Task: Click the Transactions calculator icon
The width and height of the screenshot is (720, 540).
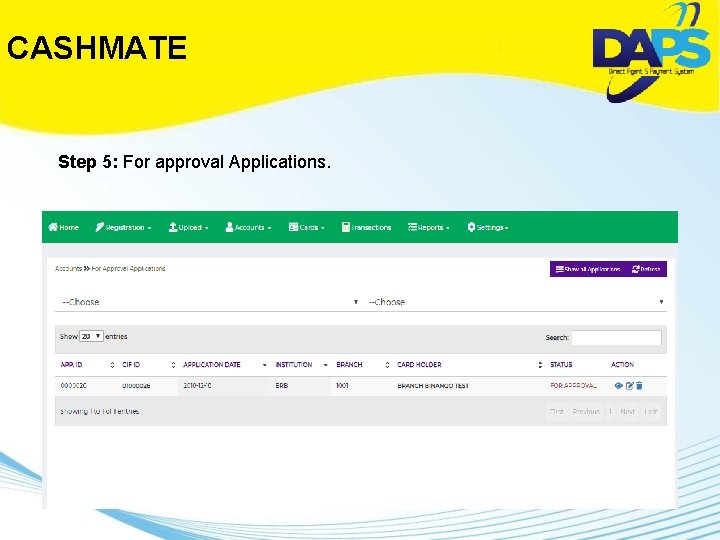Action: tap(346, 227)
